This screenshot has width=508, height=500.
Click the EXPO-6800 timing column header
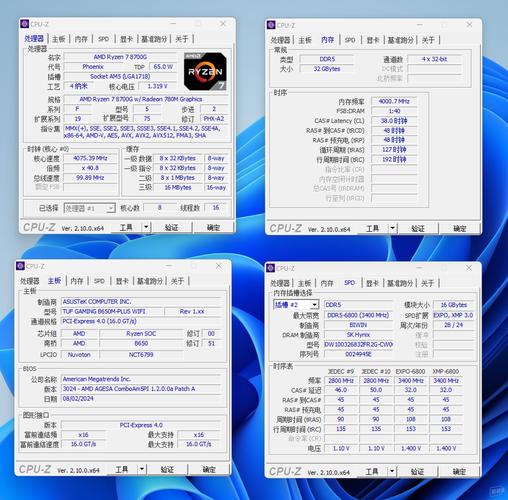click(x=410, y=371)
